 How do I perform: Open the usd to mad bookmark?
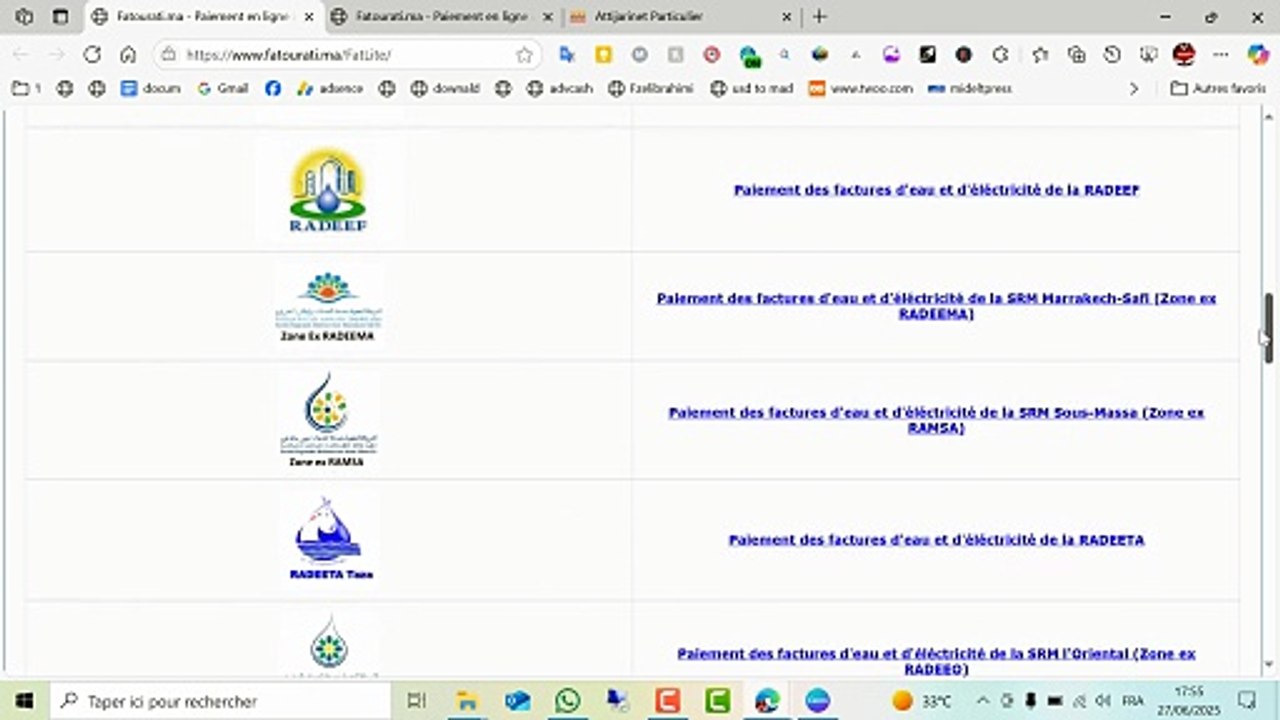751,88
